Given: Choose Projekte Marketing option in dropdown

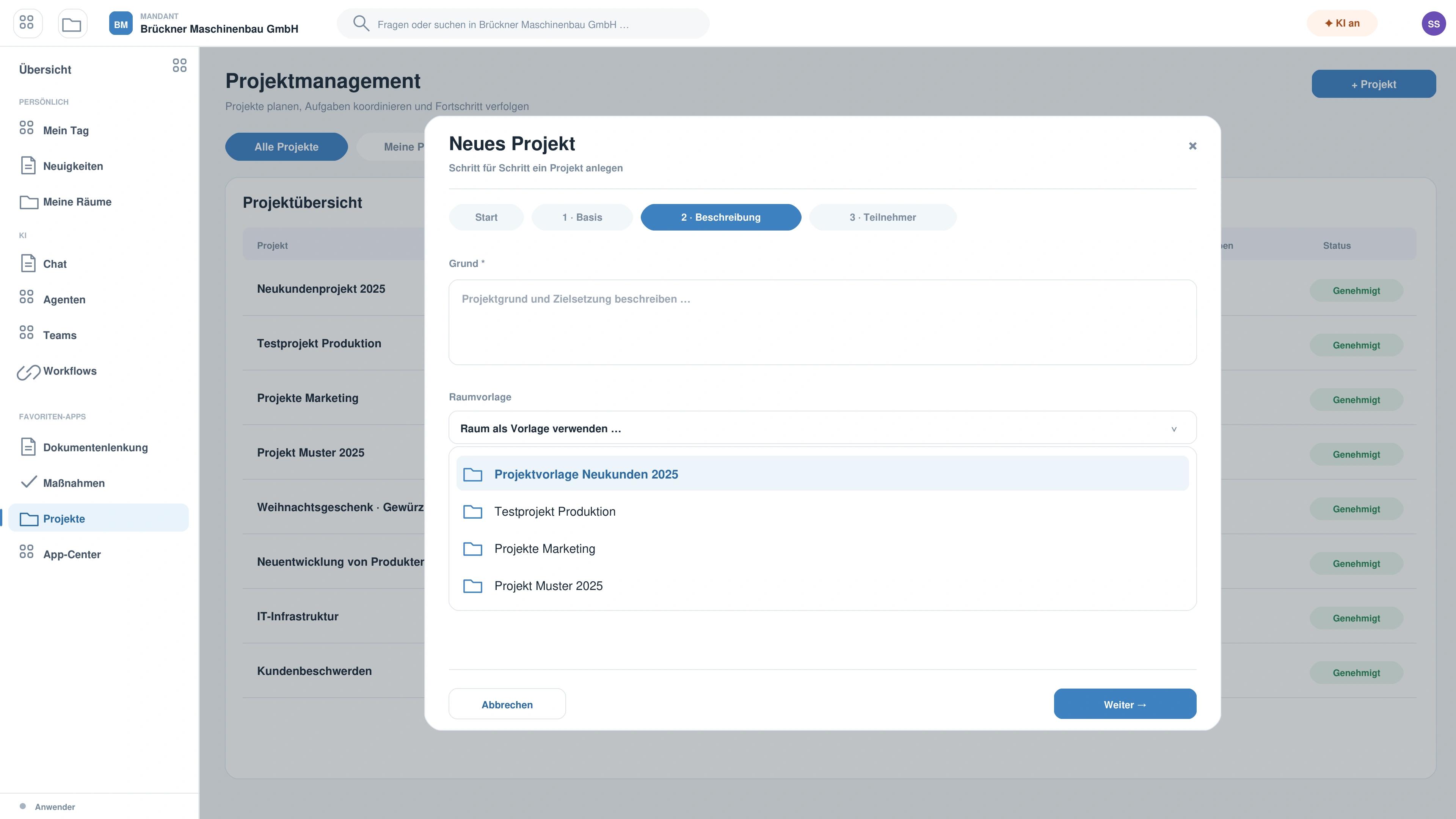Looking at the screenshot, I should [x=822, y=548].
